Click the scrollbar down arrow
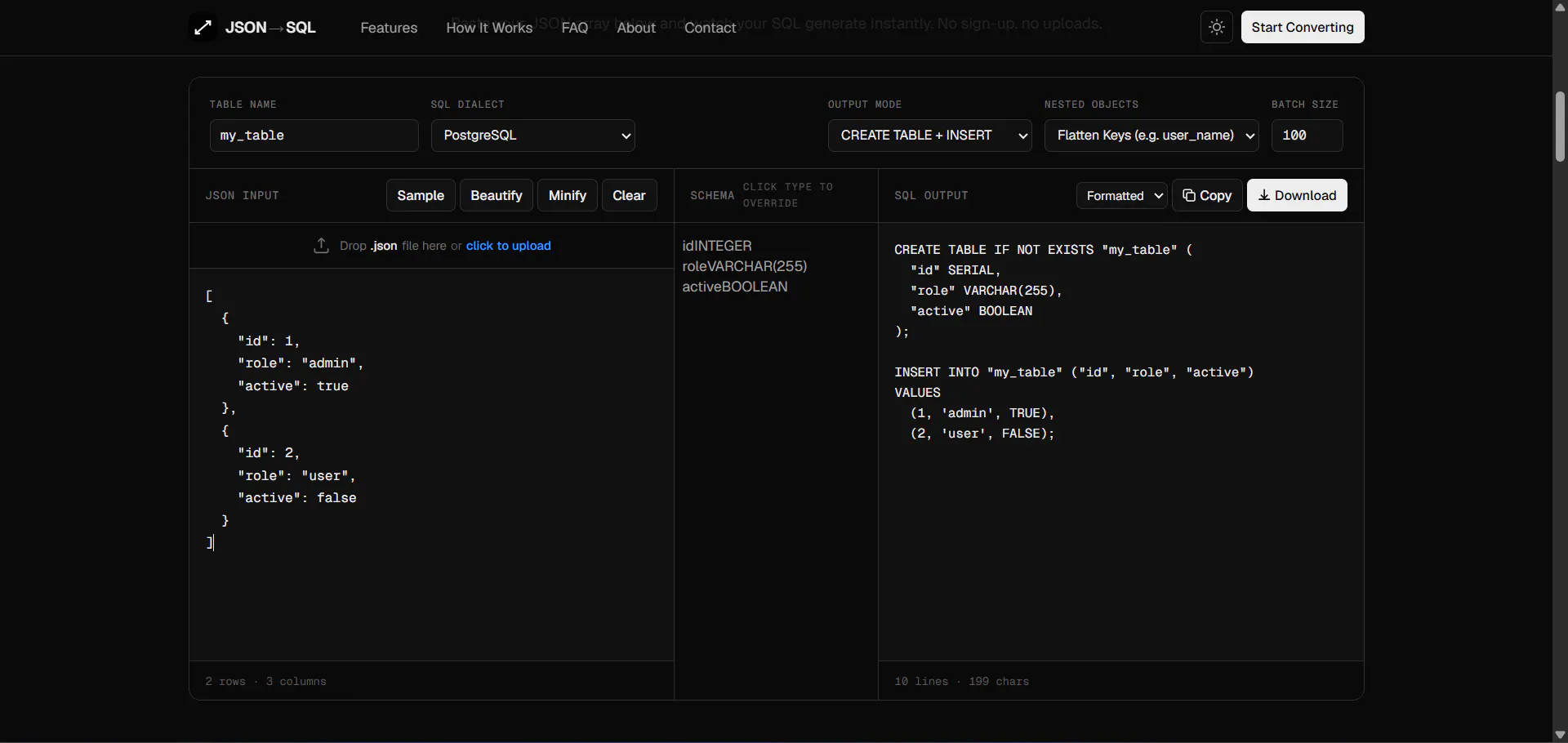The height and width of the screenshot is (743, 1568). pos(1560,735)
